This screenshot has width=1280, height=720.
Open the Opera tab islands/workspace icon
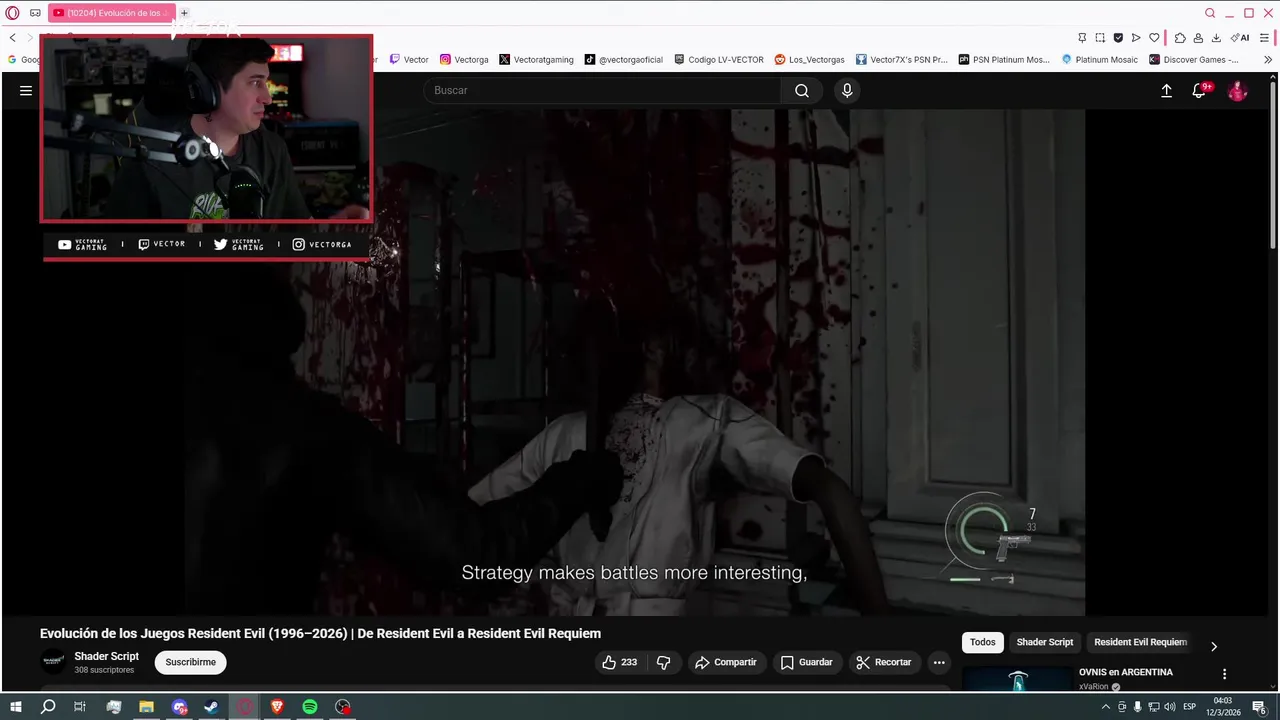click(35, 13)
